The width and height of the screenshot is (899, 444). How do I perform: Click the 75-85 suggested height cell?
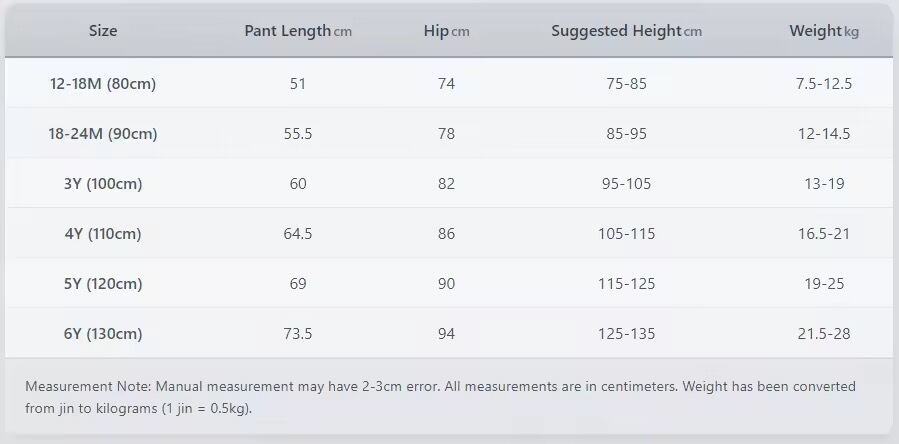626,84
